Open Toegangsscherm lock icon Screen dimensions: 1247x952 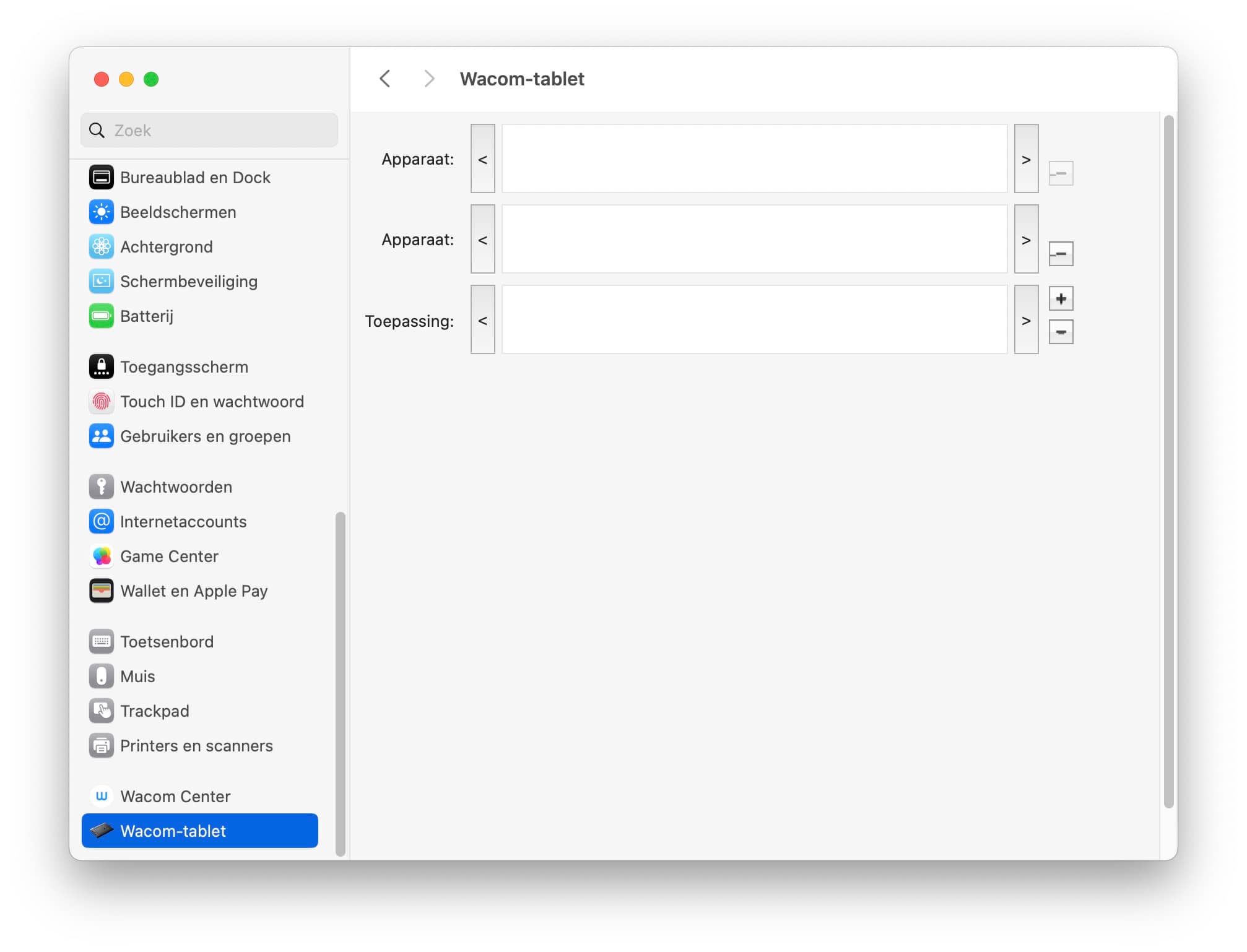coord(102,367)
